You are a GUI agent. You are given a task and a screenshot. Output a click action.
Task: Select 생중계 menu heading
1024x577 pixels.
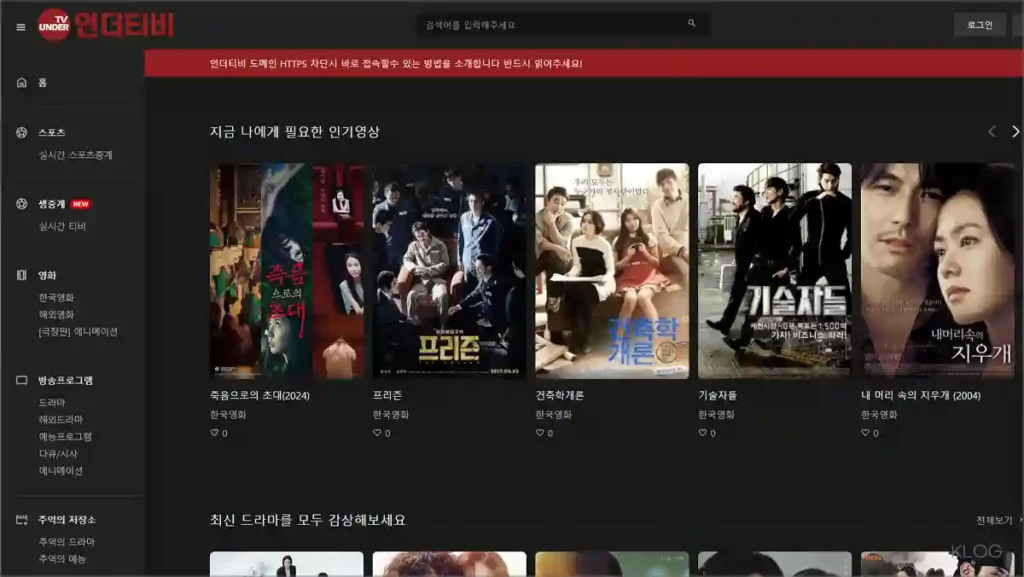click(x=52, y=204)
